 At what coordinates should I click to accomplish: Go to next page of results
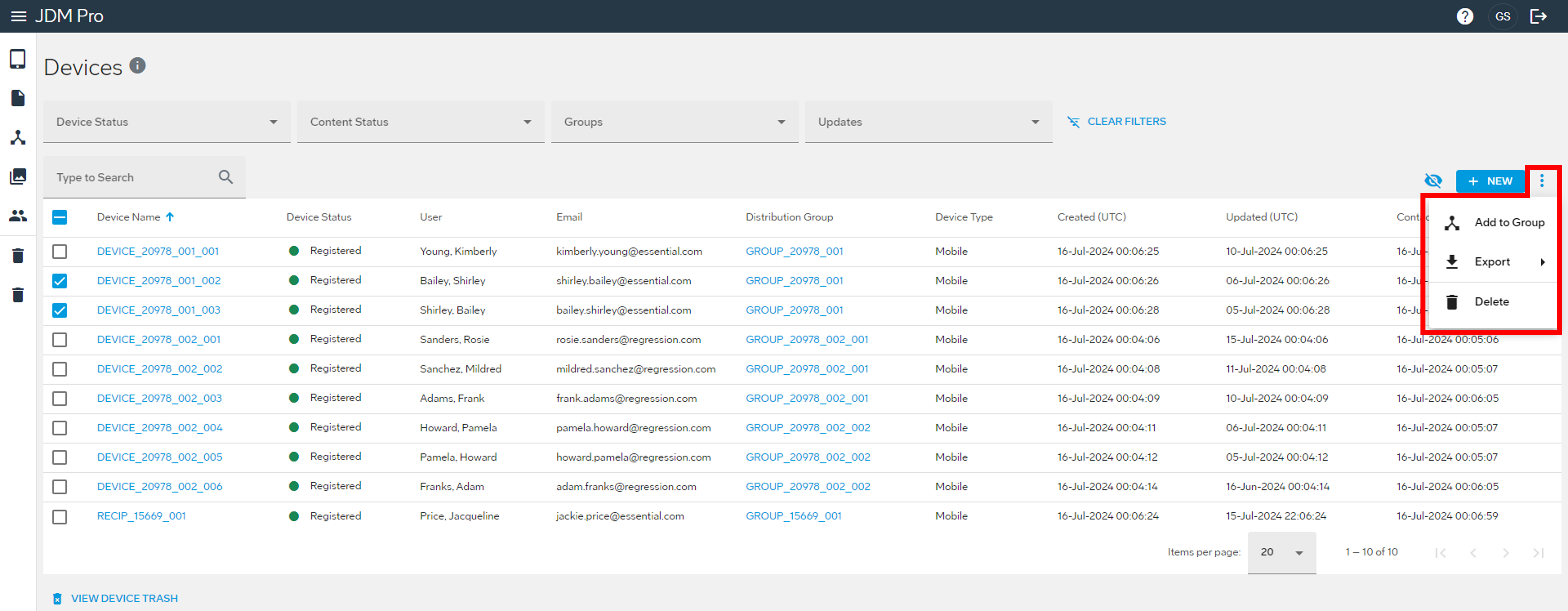point(1505,553)
